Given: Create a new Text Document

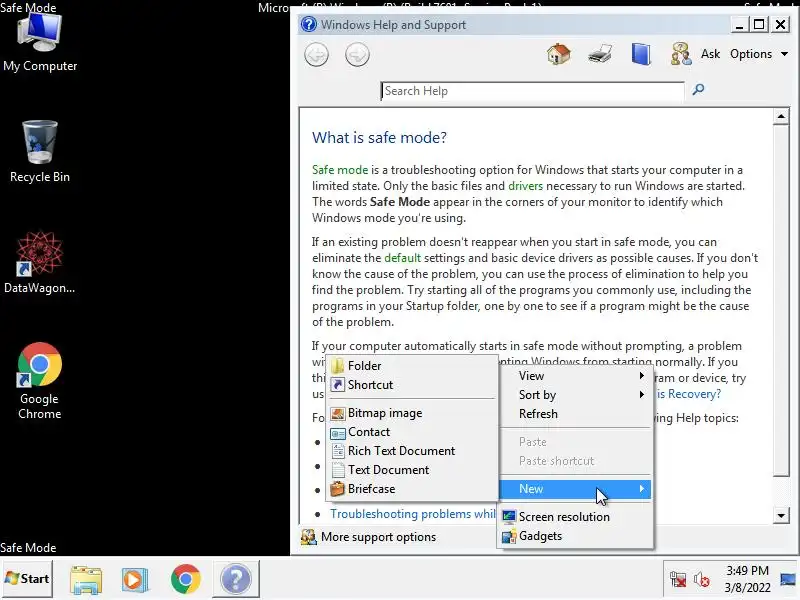Looking at the screenshot, I should coord(412,470).
